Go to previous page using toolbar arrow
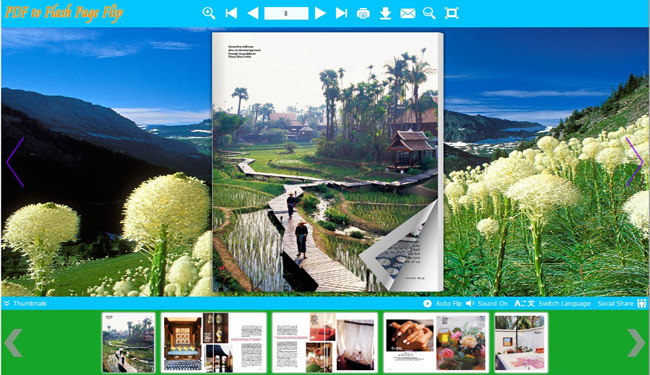This screenshot has width=650, height=375. point(253,13)
